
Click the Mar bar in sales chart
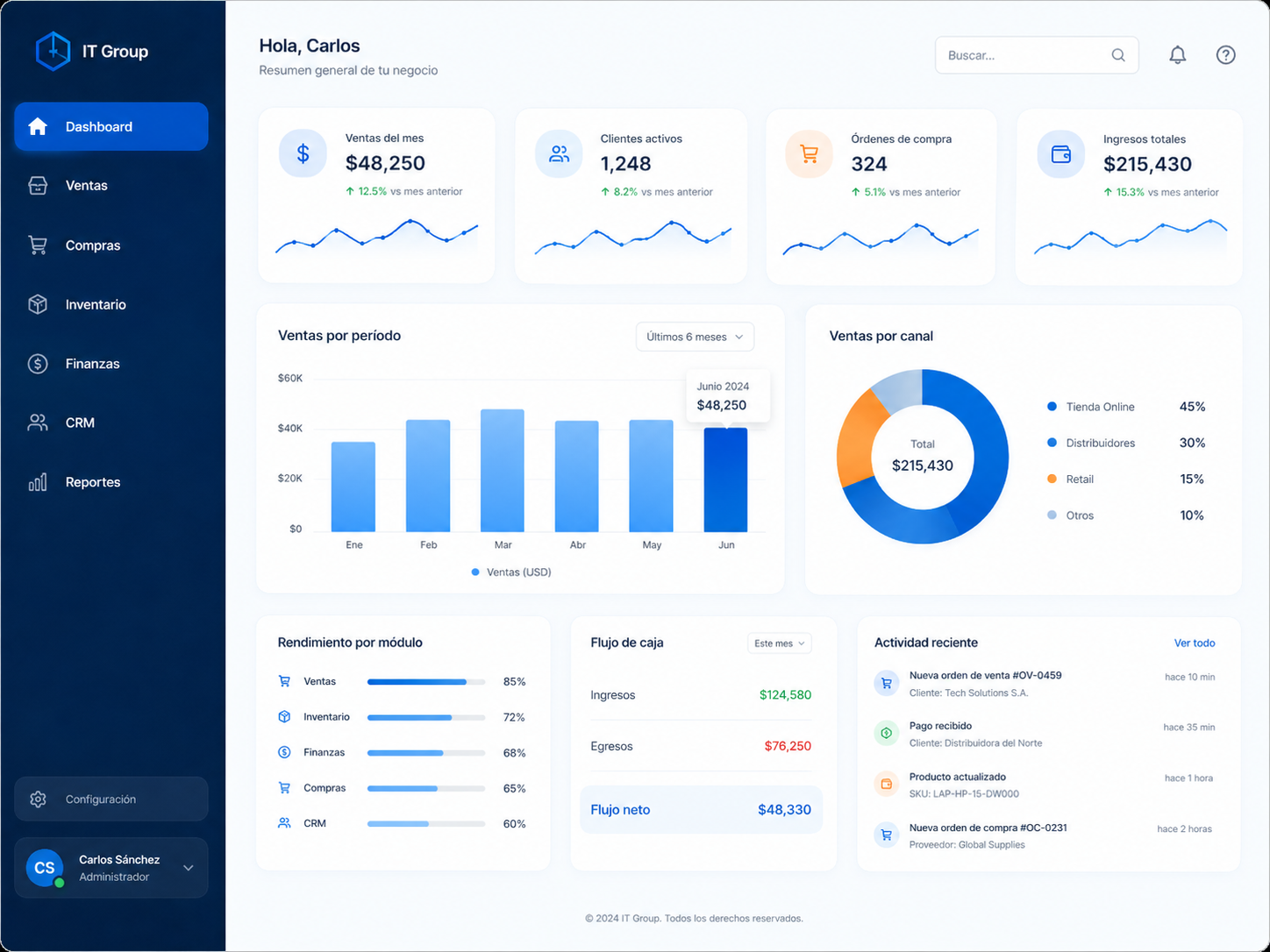[x=503, y=471]
